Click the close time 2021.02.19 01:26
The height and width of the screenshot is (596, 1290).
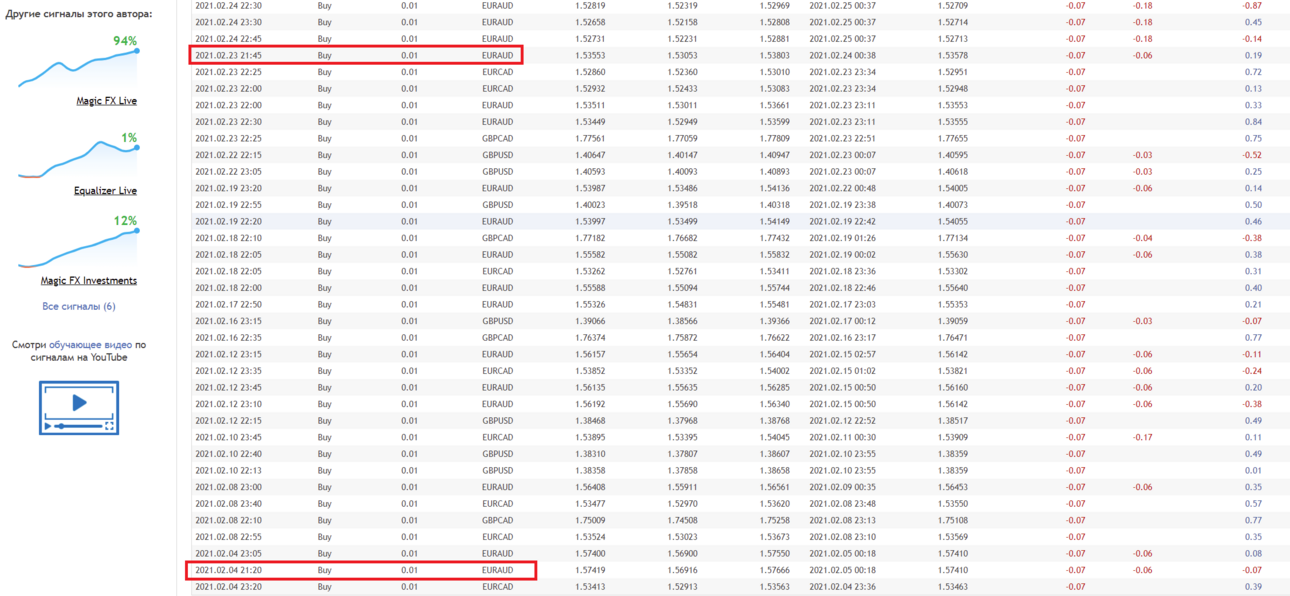tap(842, 238)
